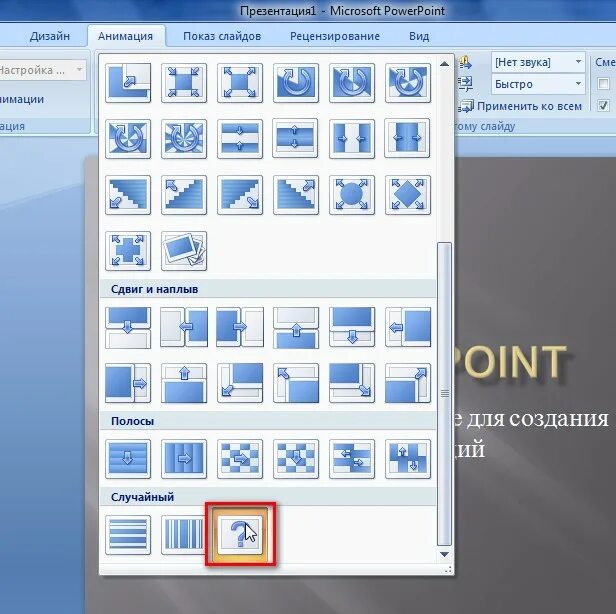The height and width of the screenshot is (614, 616).
Task: Apply the Split Horizontal In transition
Action: tap(240, 139)
